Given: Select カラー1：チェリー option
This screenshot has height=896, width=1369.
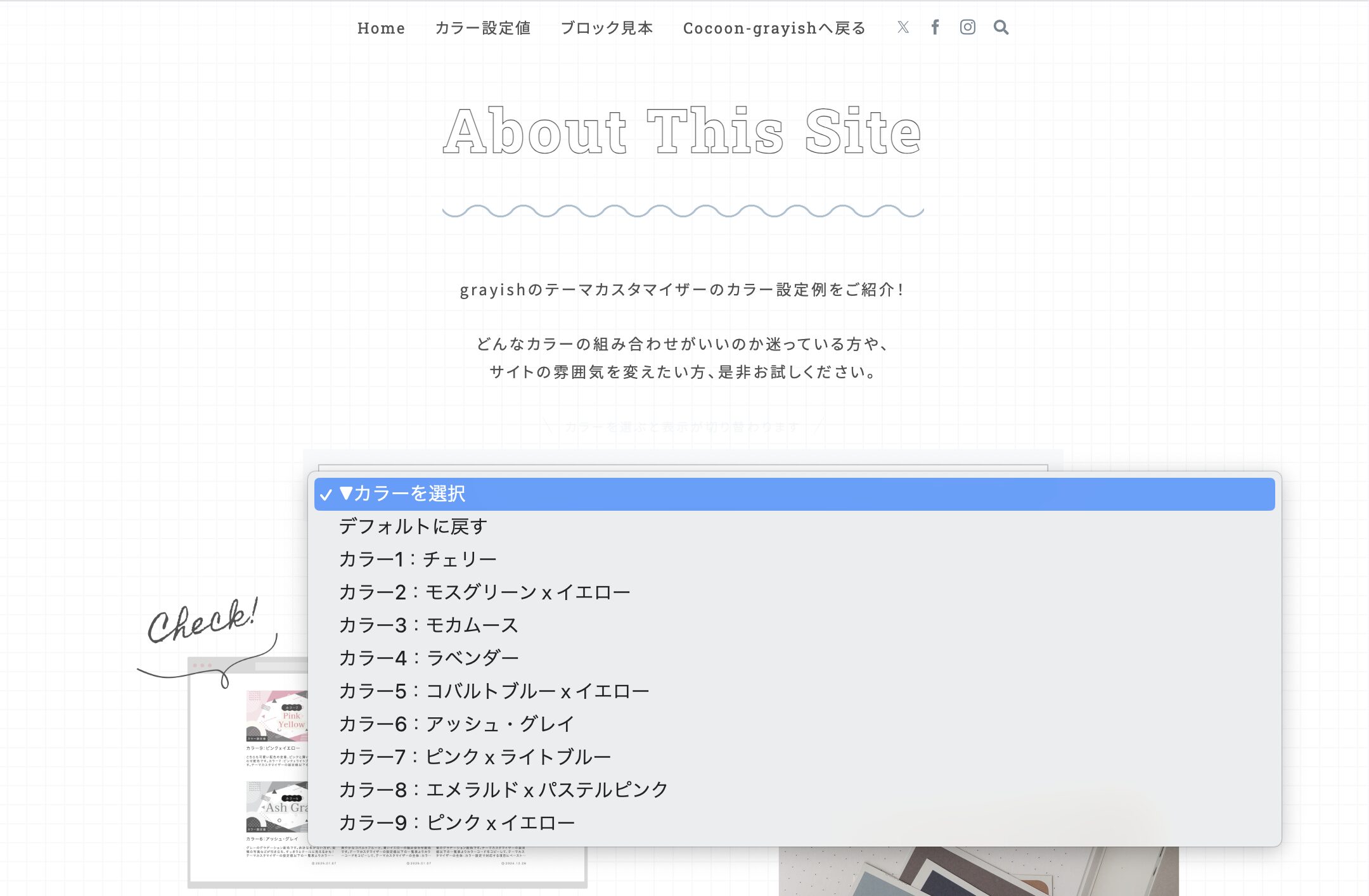Looking at the screenshot, I should [794, 560].
